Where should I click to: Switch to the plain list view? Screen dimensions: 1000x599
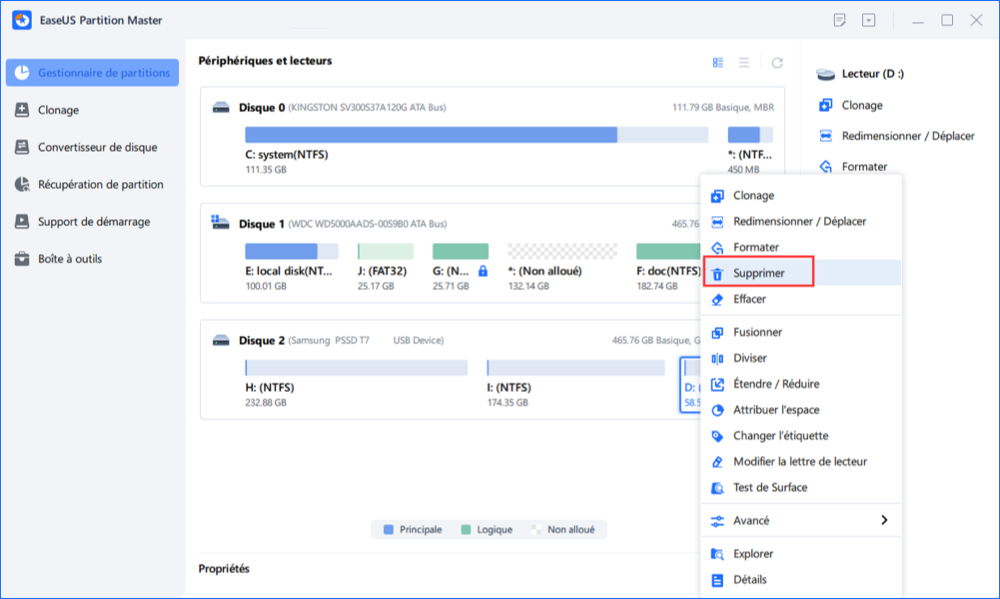[x=744, y=62]
